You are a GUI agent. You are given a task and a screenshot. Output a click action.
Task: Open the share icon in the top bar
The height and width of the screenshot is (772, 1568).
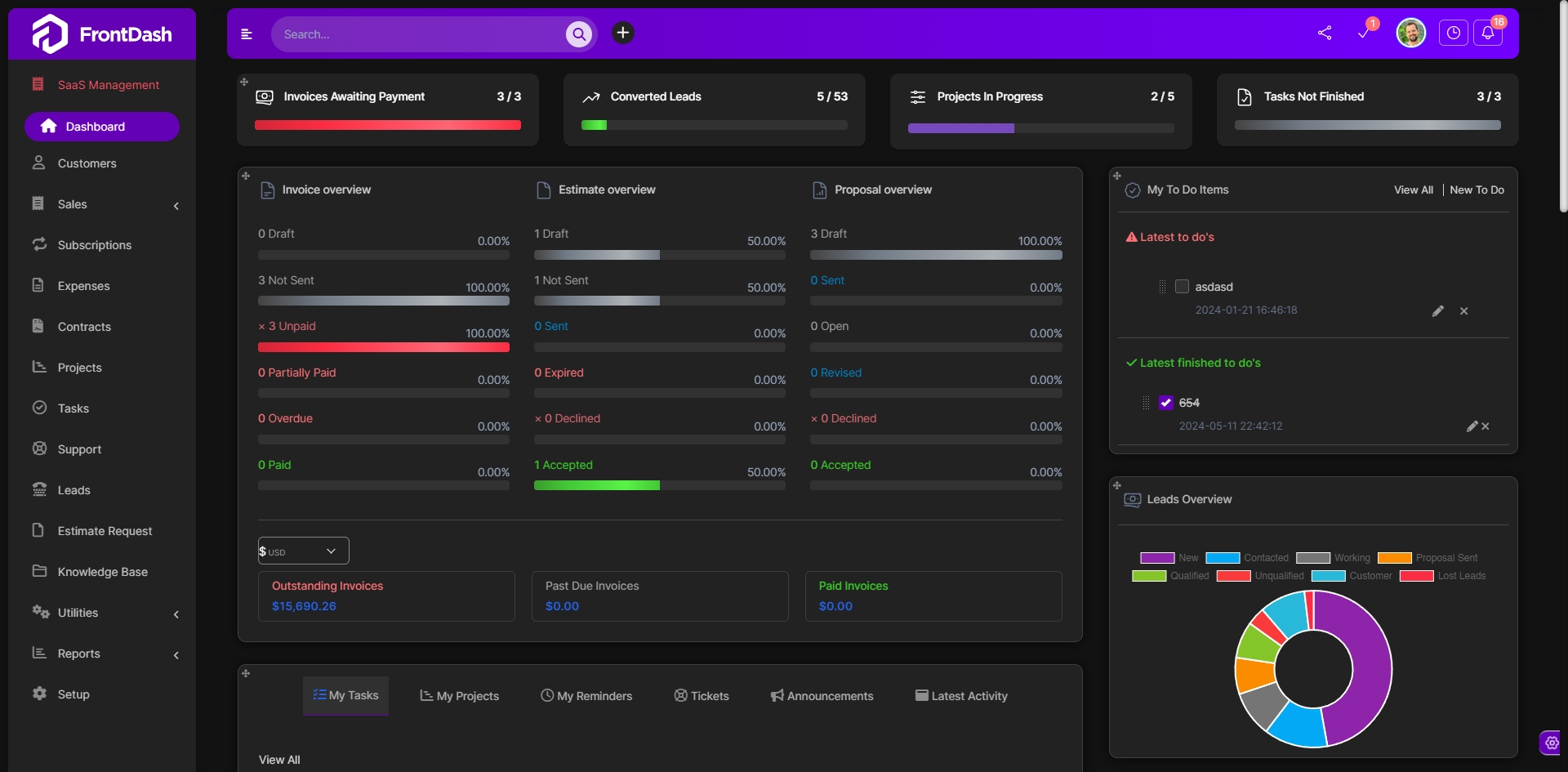tap(1325, 33)
